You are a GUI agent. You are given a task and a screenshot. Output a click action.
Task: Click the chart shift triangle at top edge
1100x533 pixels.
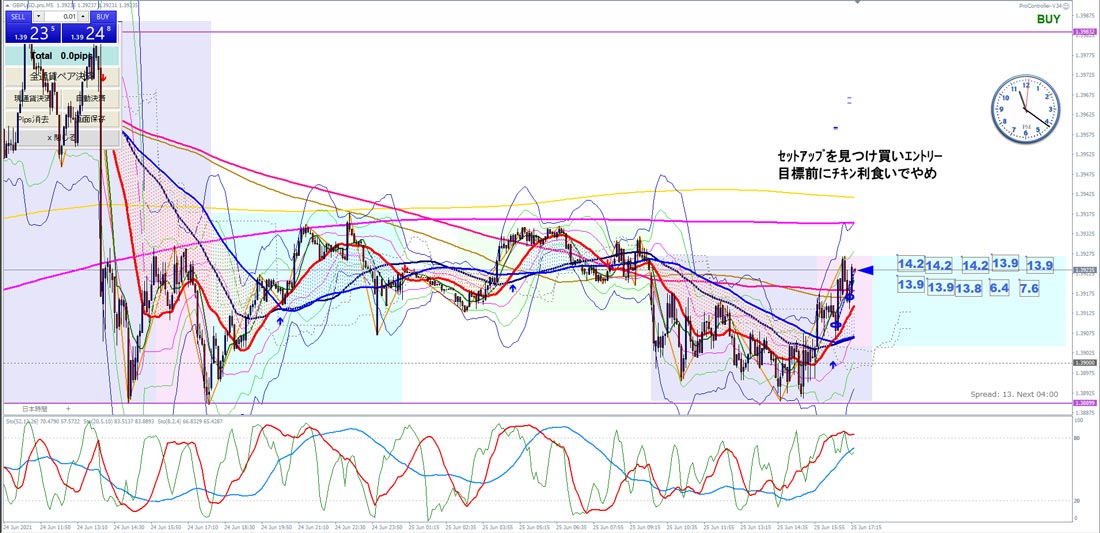point(857,2)
